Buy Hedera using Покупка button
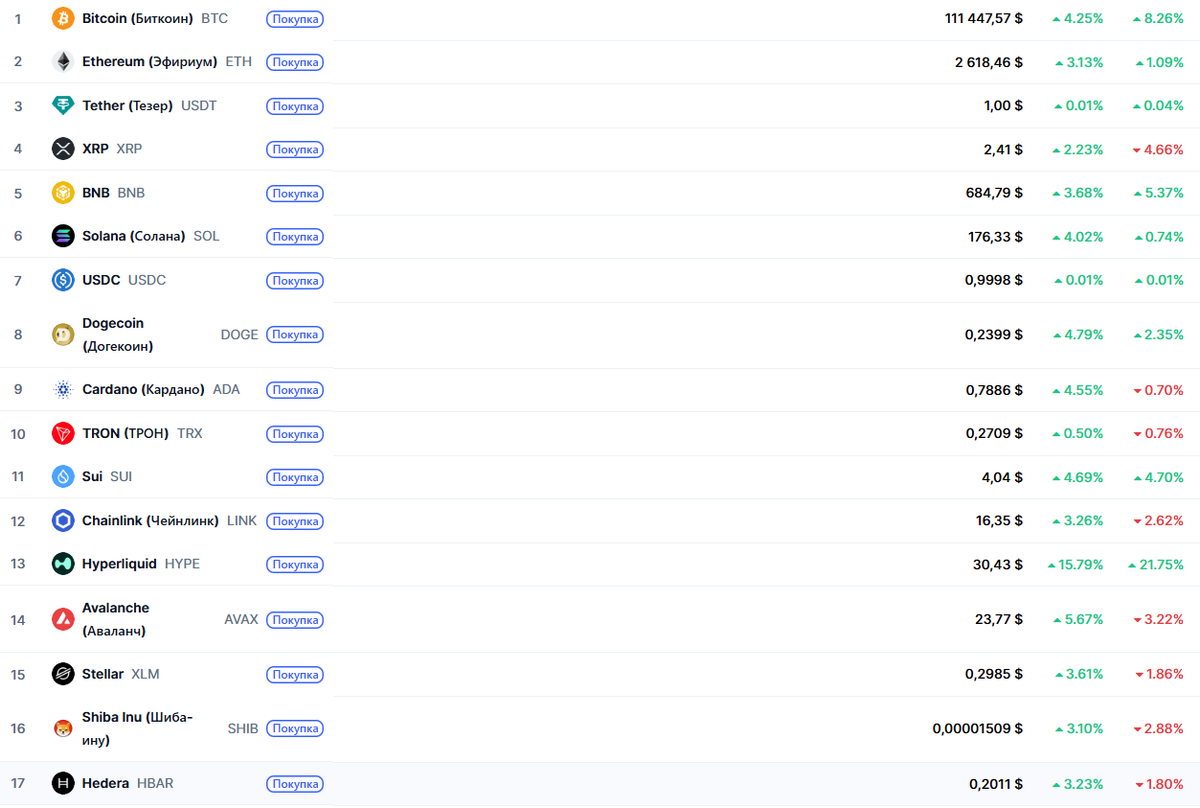1200x808 pixels. [295, 784]
